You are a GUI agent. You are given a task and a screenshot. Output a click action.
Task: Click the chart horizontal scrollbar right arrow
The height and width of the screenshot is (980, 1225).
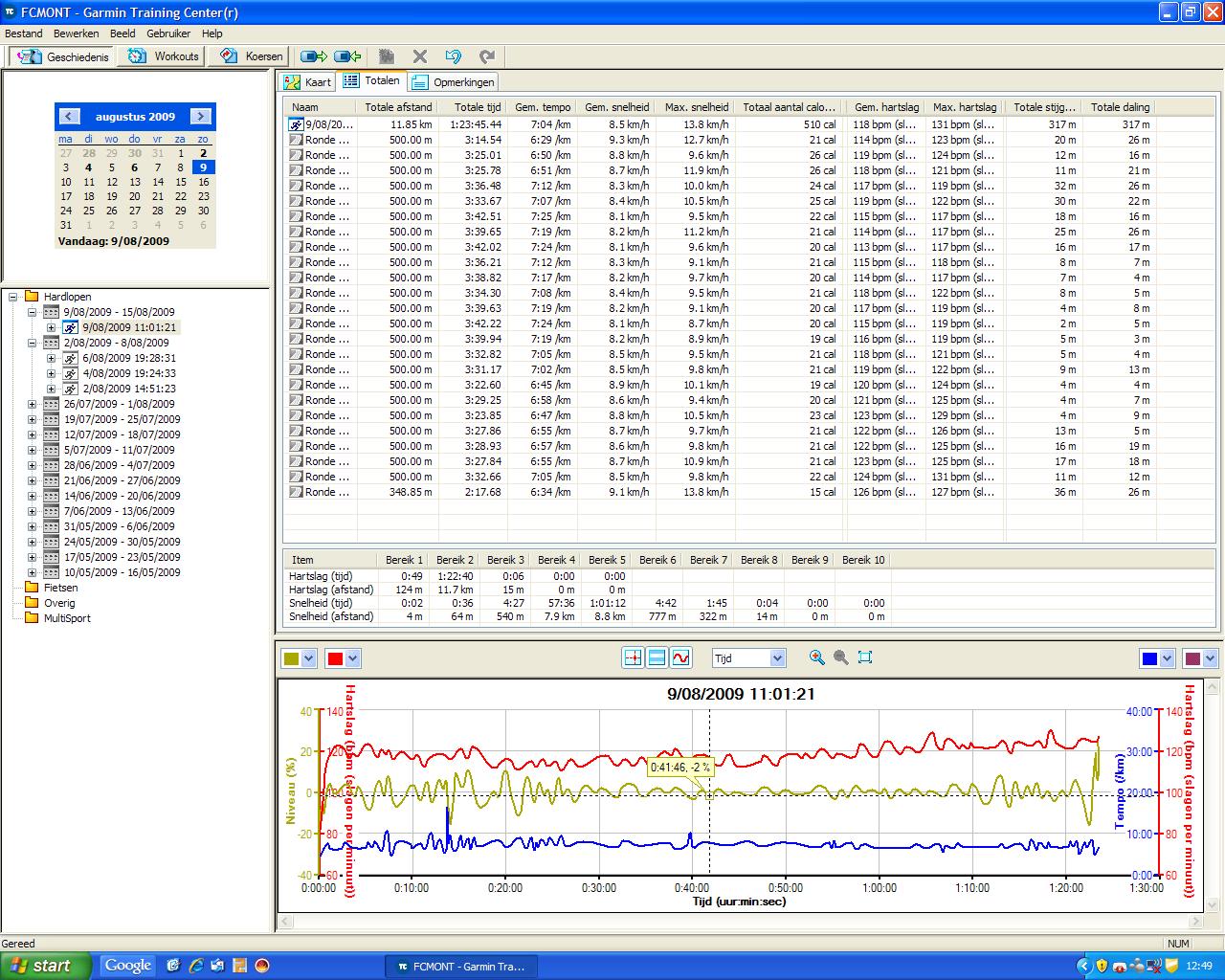coord(1195,921)
